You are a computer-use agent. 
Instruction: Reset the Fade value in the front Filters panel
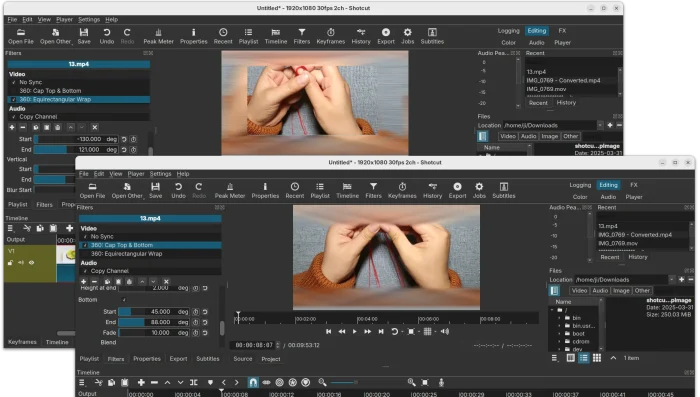(x=205, y=333)
